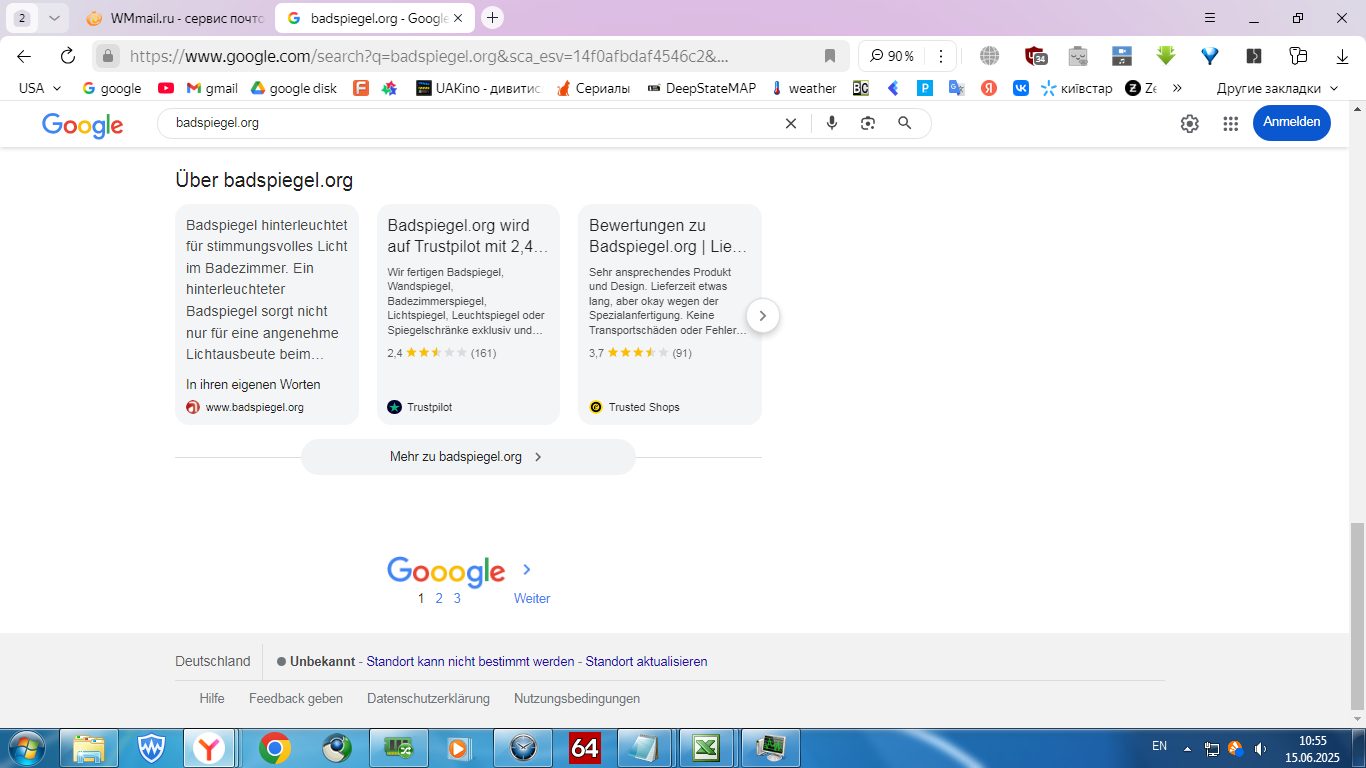Click the Weiter link
This screenshot has height=768, width=1366.
[x=532, y=598]
